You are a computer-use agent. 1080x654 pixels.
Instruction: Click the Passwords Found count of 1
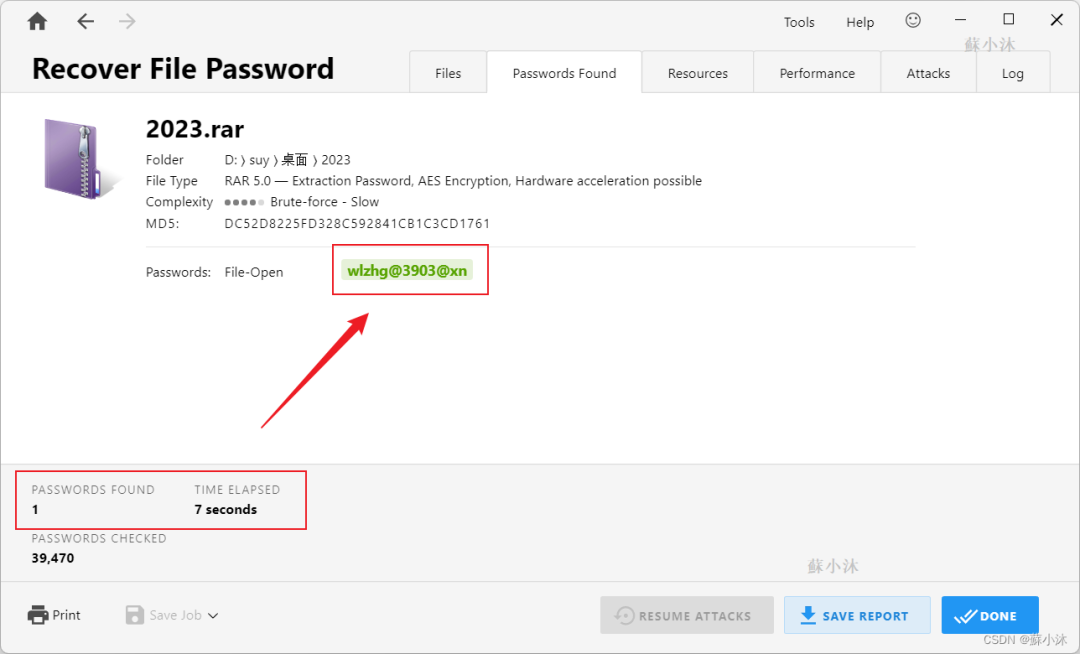click(35, 509)
